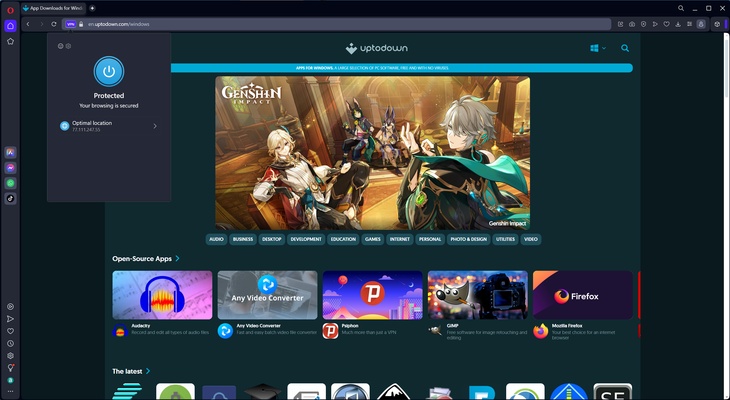This screenshot has width=730, height=400.
Task: Open TikTok in the sidebar
Action: [10, 198]
